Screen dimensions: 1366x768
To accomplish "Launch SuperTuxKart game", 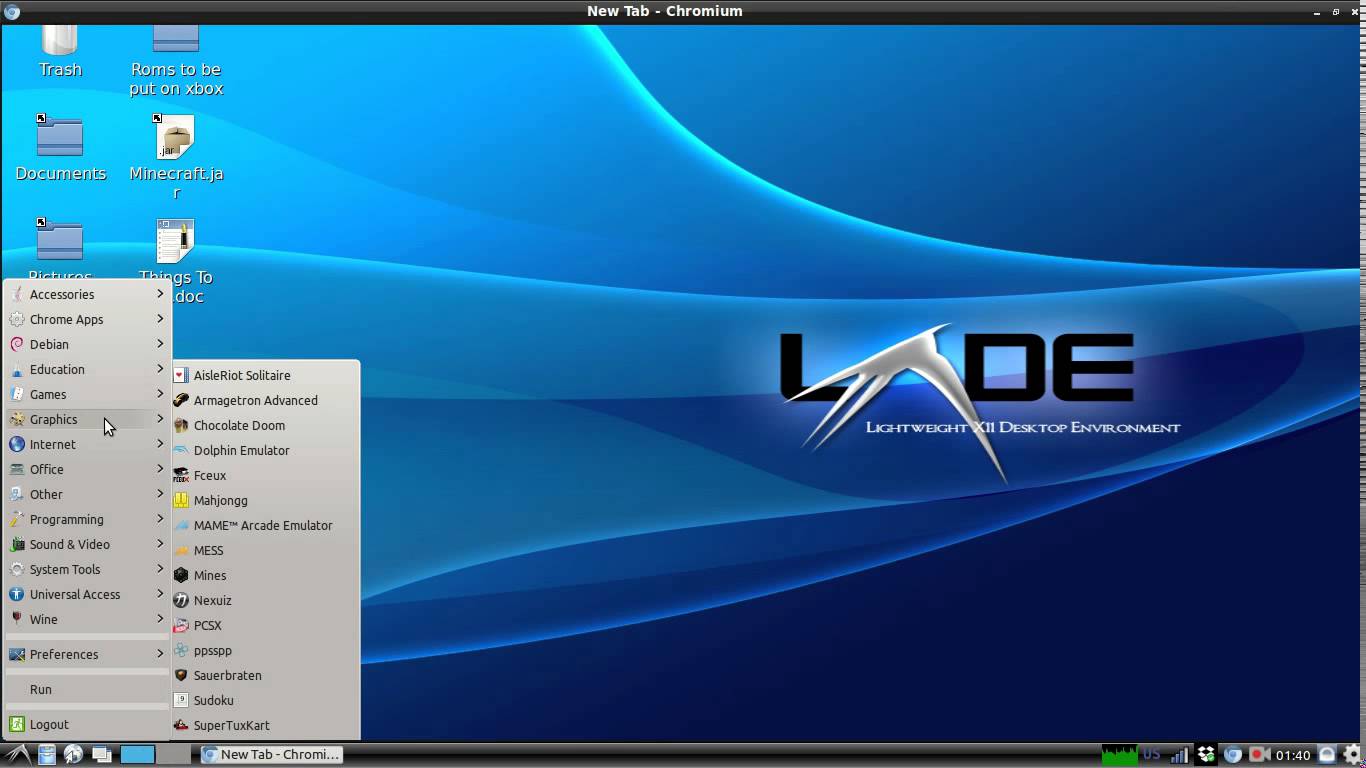I will click(265, 726).
